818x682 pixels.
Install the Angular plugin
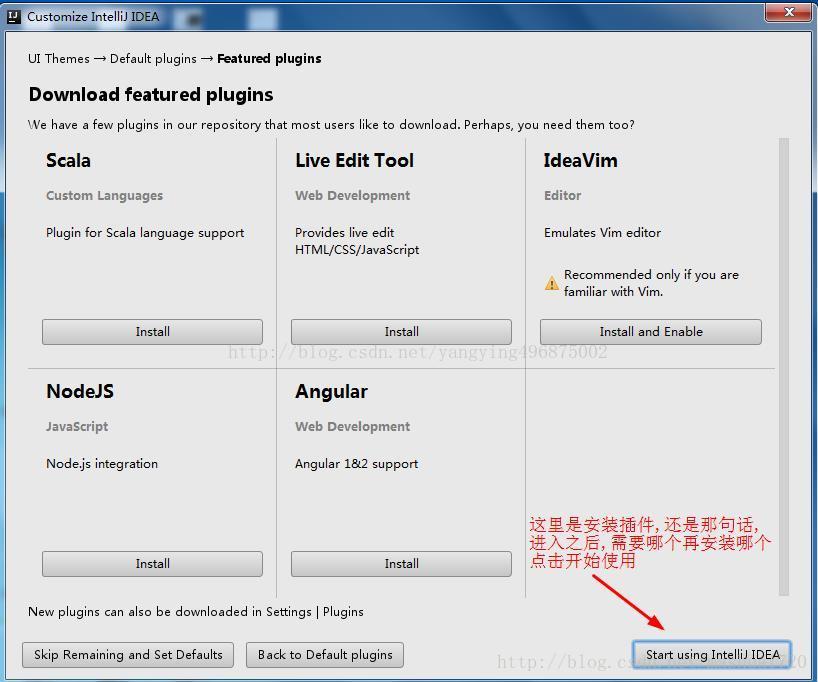[x=400, y=563]
